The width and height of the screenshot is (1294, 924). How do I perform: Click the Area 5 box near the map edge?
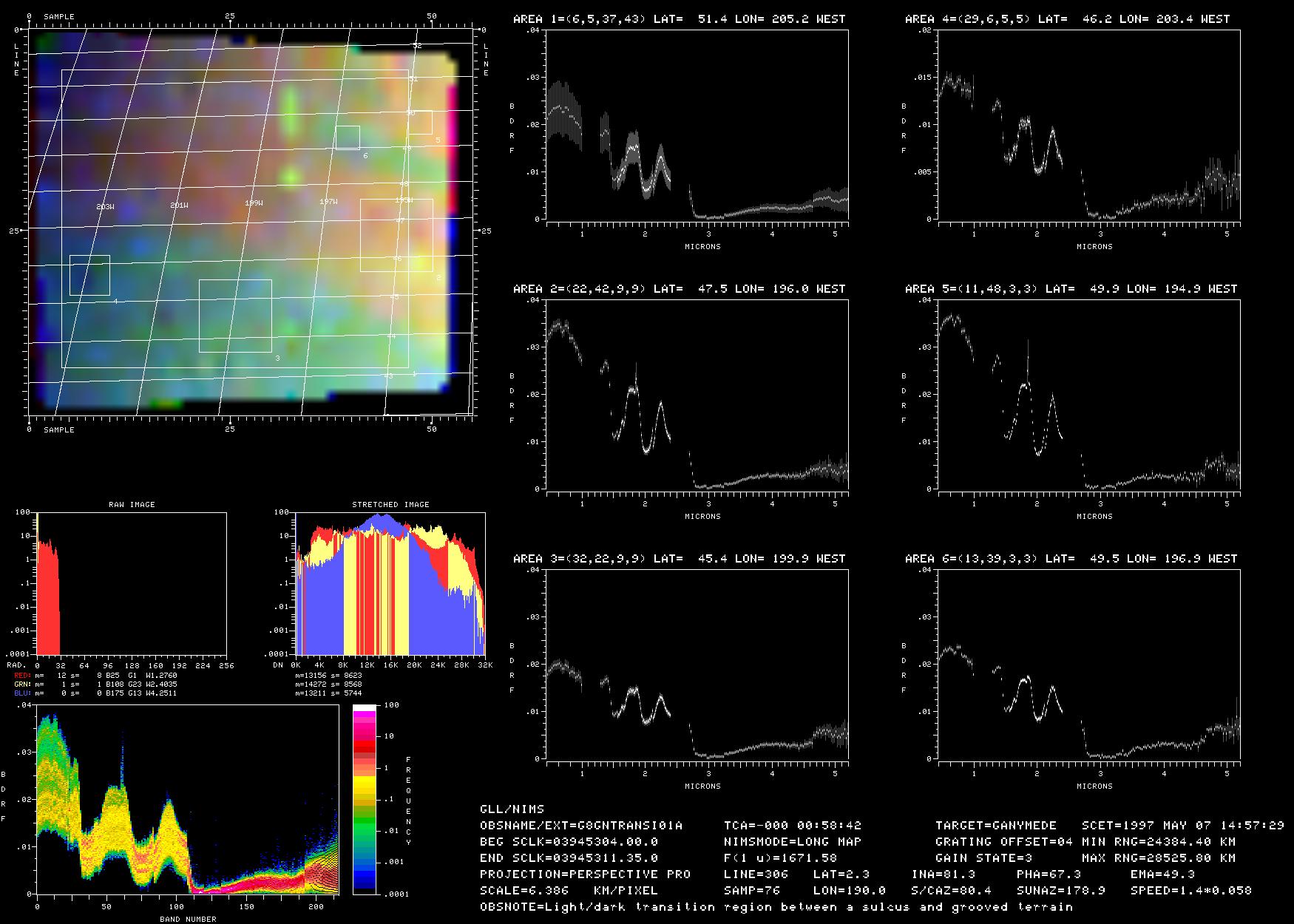click(420, 123)
